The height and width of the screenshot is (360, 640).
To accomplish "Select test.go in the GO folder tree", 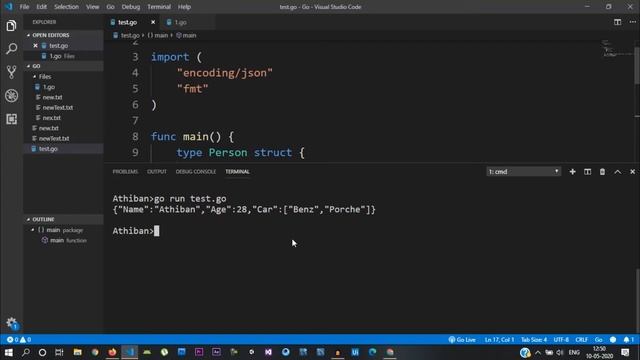I will click(63, 149).
